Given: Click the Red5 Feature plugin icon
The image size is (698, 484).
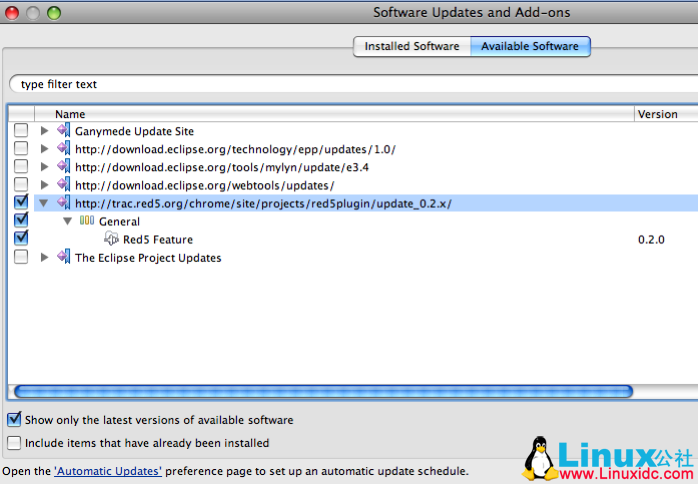Looking at the screenshot, I should [111, 239].
